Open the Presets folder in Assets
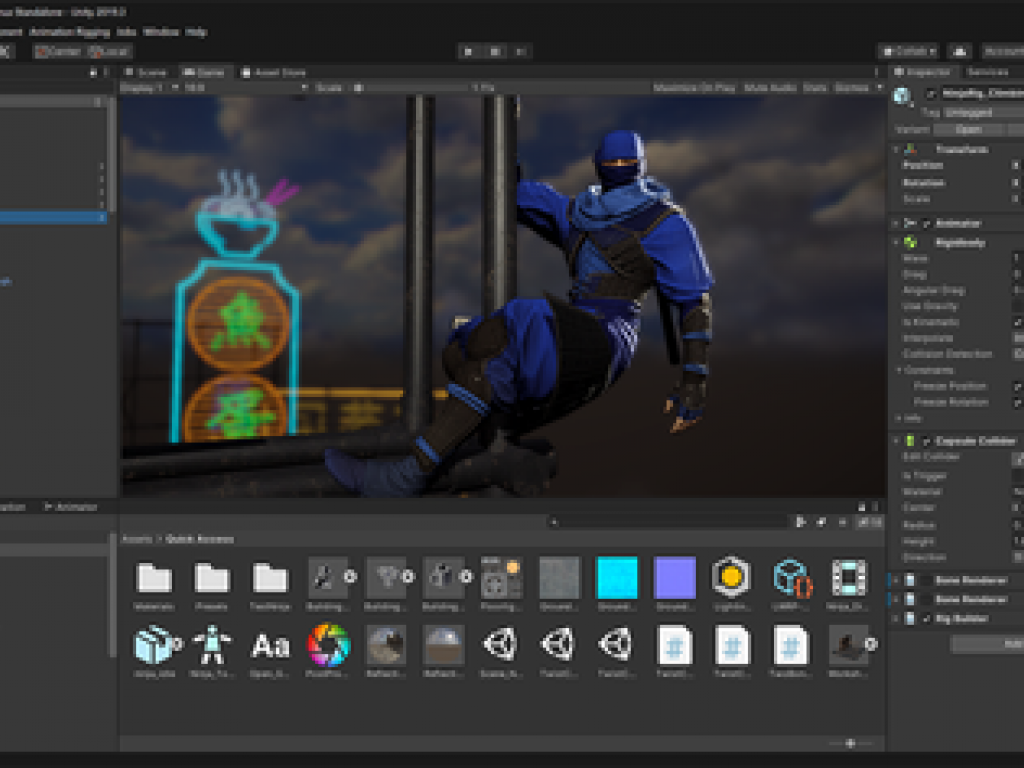Image resolution: width=1024 pixels, height=768 pixels. pyautogui.click(x=212, y=579)
